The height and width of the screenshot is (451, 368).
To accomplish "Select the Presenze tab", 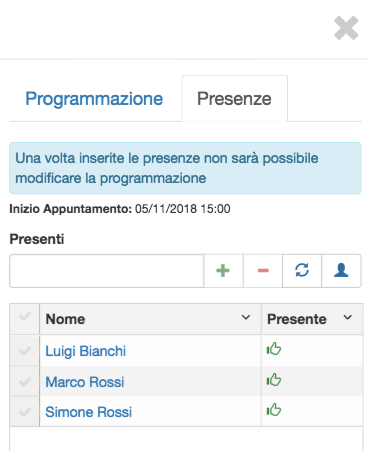I will (234, 99).
